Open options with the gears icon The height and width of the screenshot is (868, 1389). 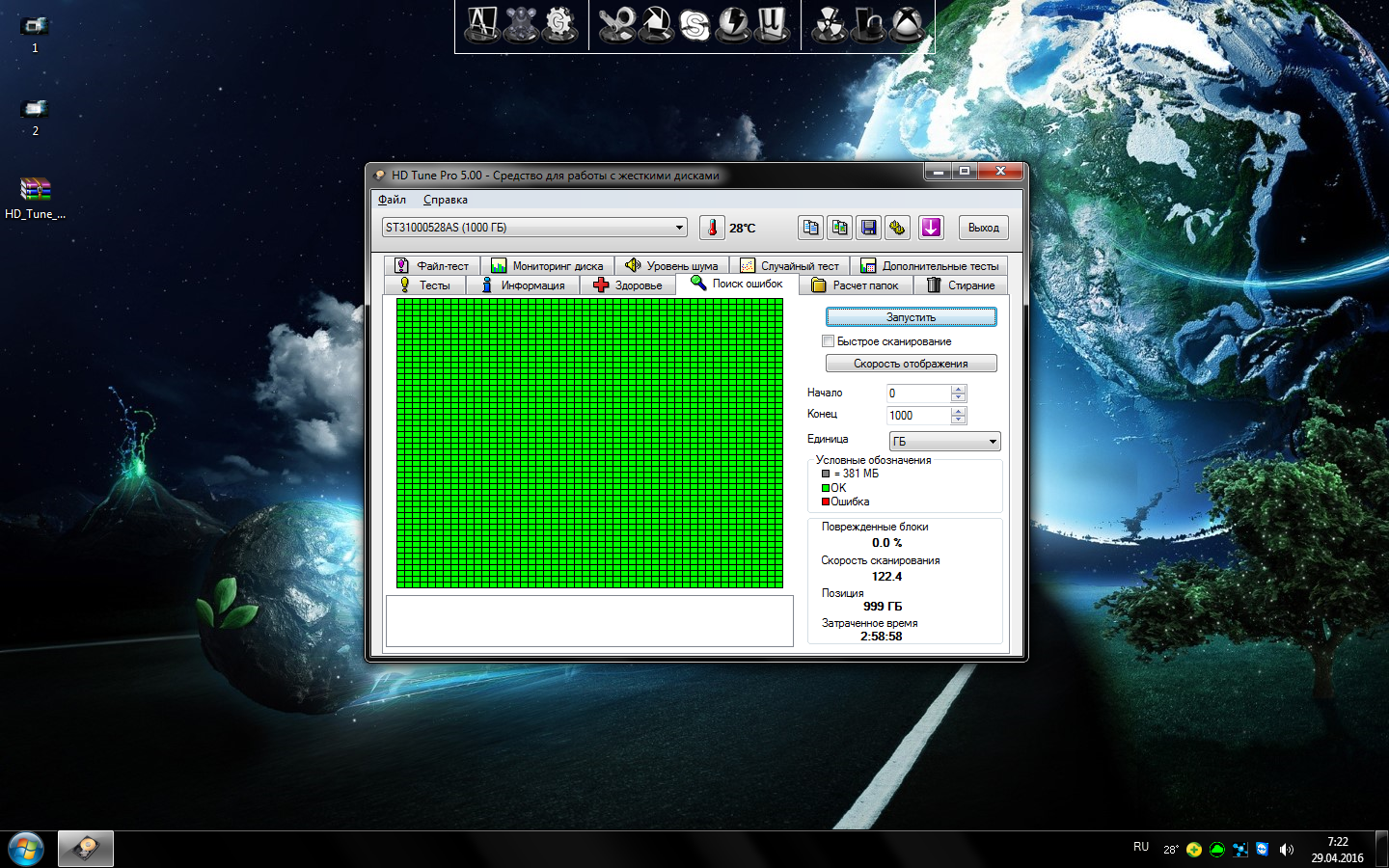897,228
